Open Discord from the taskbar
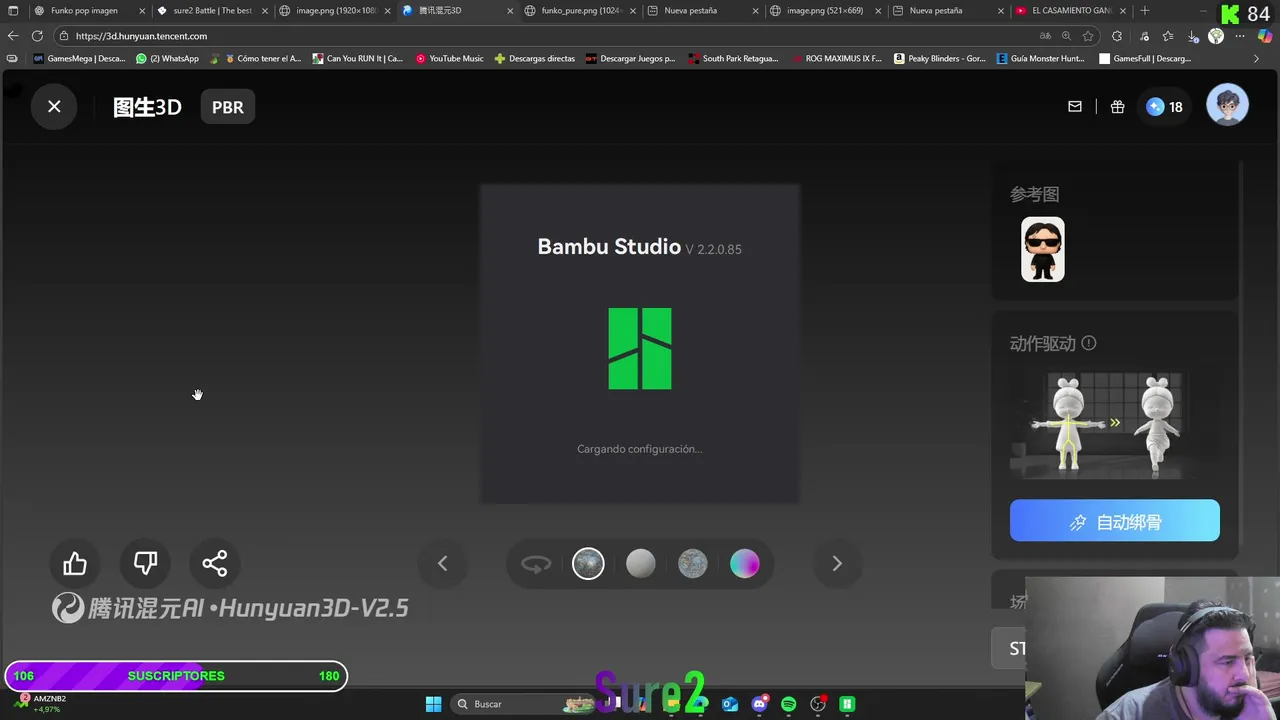The width and height of the screenshot is (1280, 720). [x=760, y=704]
